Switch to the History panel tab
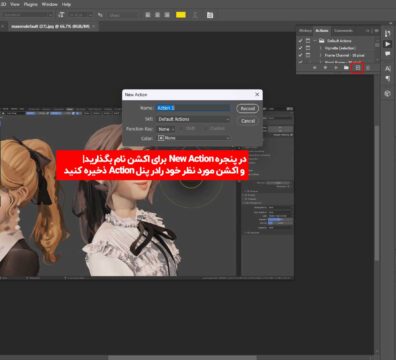 click(305, 31)
